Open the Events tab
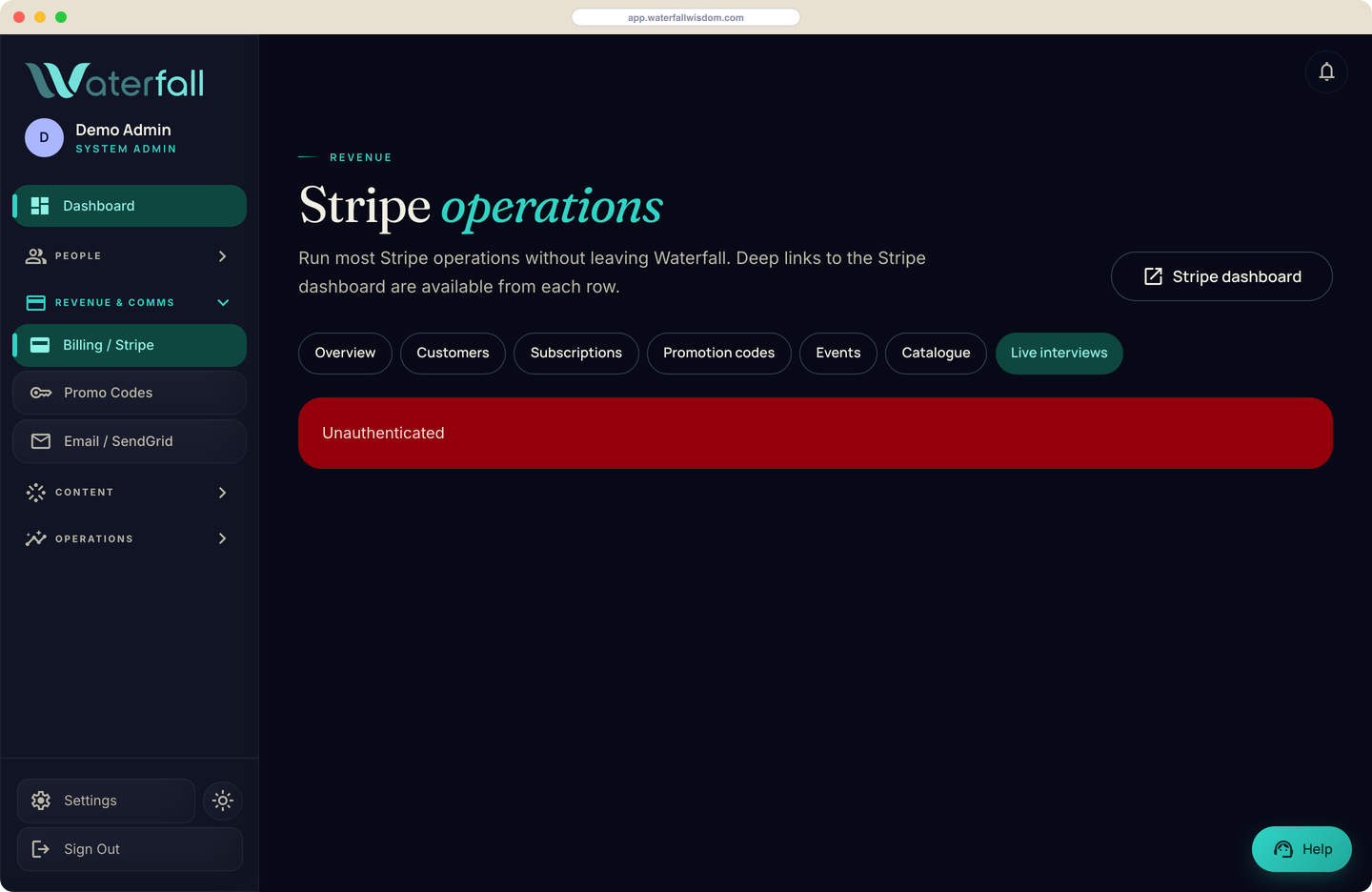 [838, 354]
